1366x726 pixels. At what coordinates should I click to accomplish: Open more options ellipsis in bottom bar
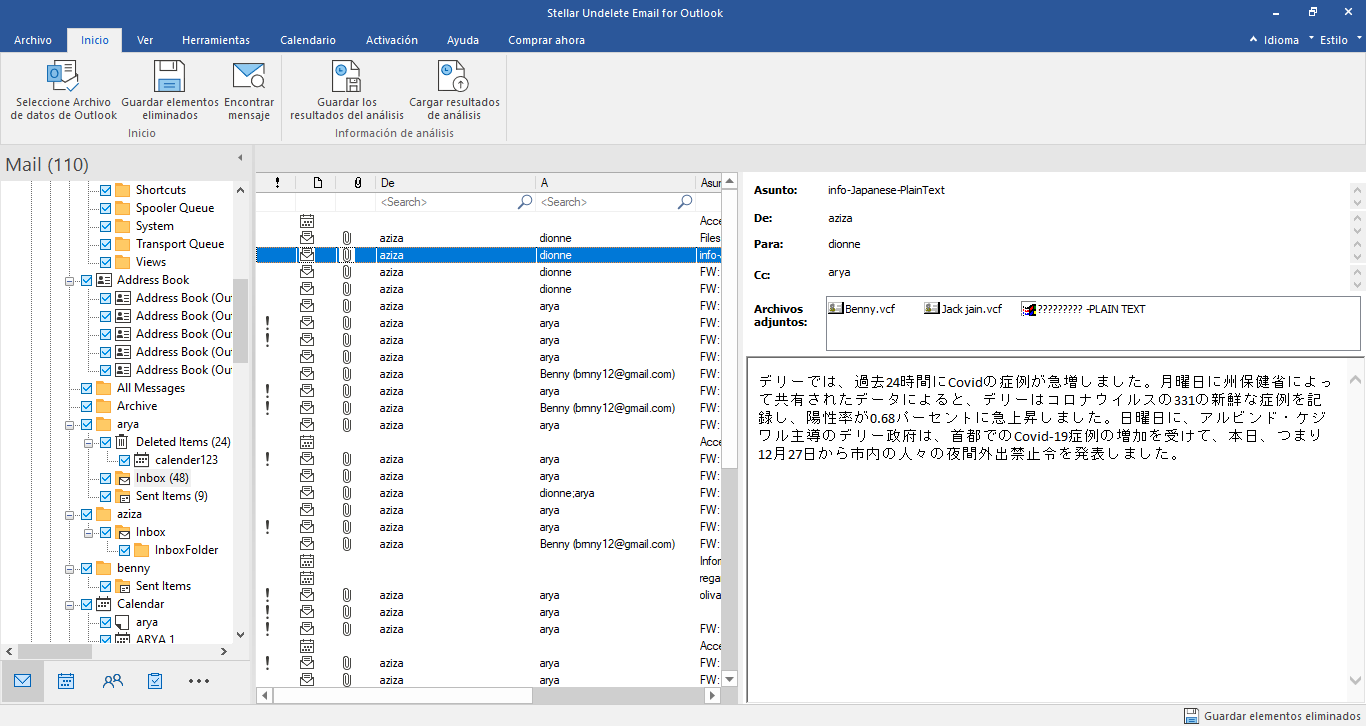pyautogui.click(x=199, y=681)
